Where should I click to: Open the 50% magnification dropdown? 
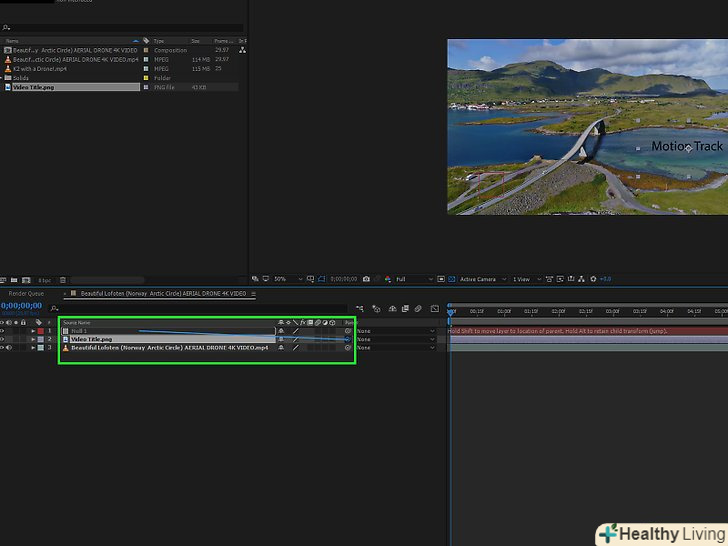tap(283, 279)
